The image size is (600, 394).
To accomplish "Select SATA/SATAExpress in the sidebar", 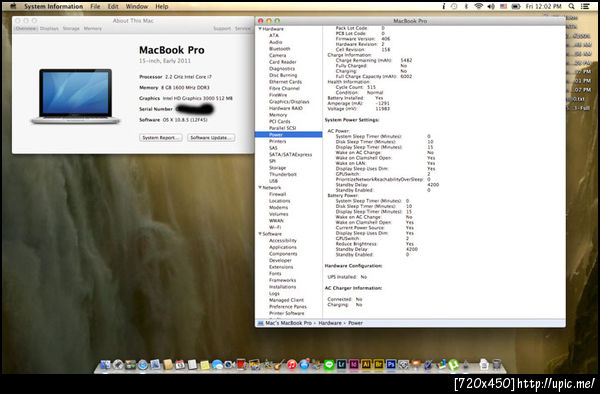I will pos(290,155).
